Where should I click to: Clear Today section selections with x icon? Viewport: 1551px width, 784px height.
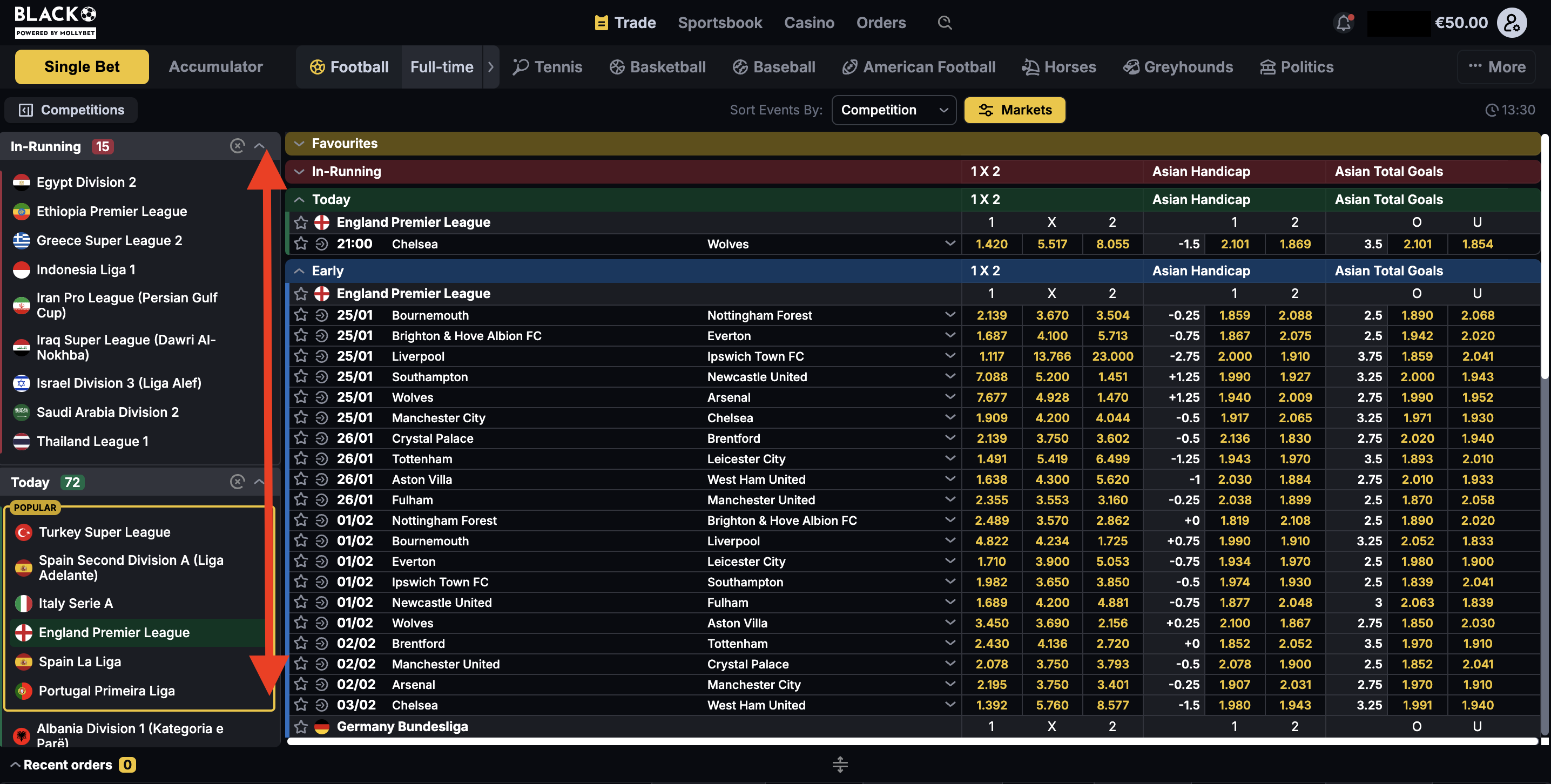(x=237, y=482)
